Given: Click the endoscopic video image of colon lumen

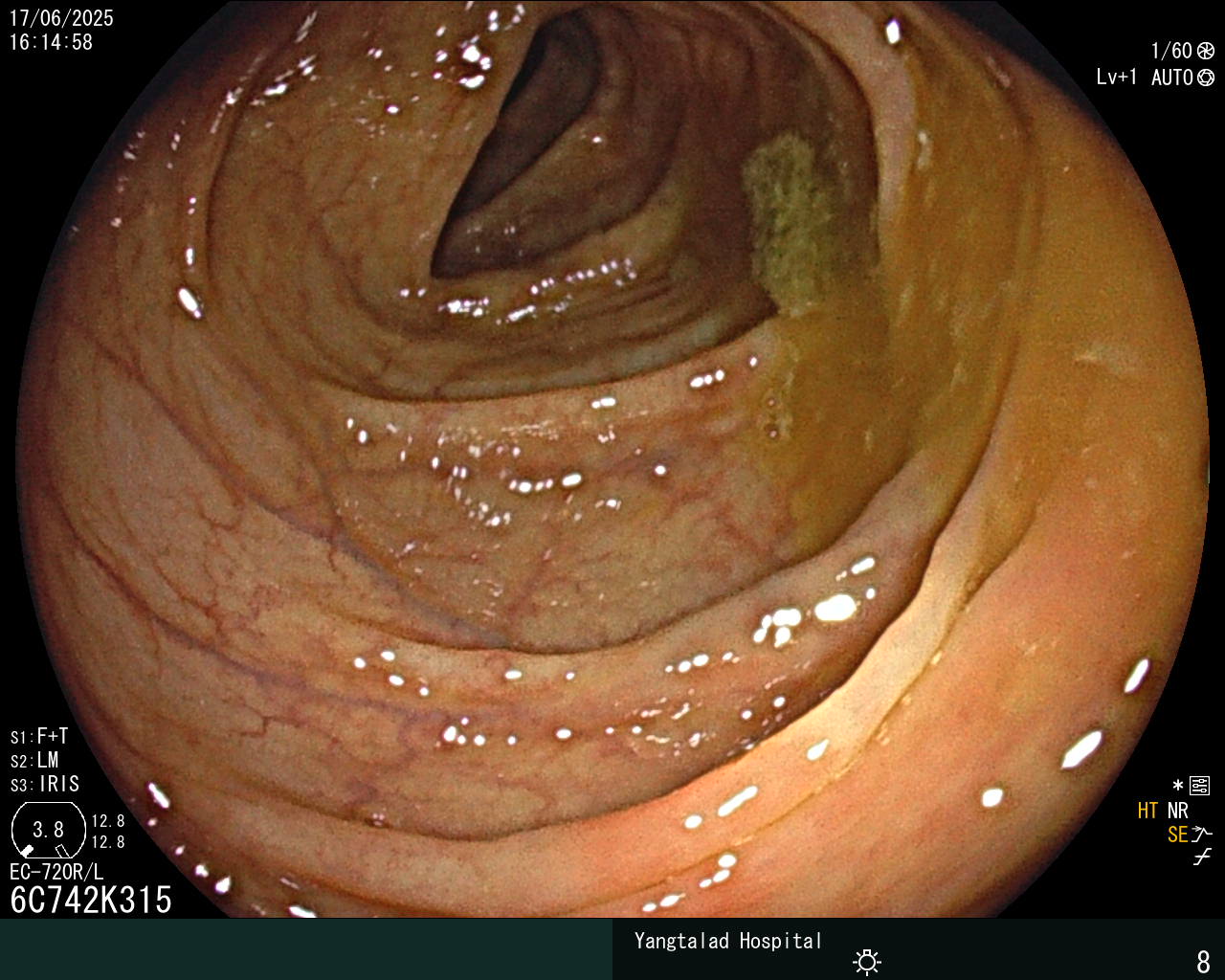Looking at the screenshot, I should 612,459.
